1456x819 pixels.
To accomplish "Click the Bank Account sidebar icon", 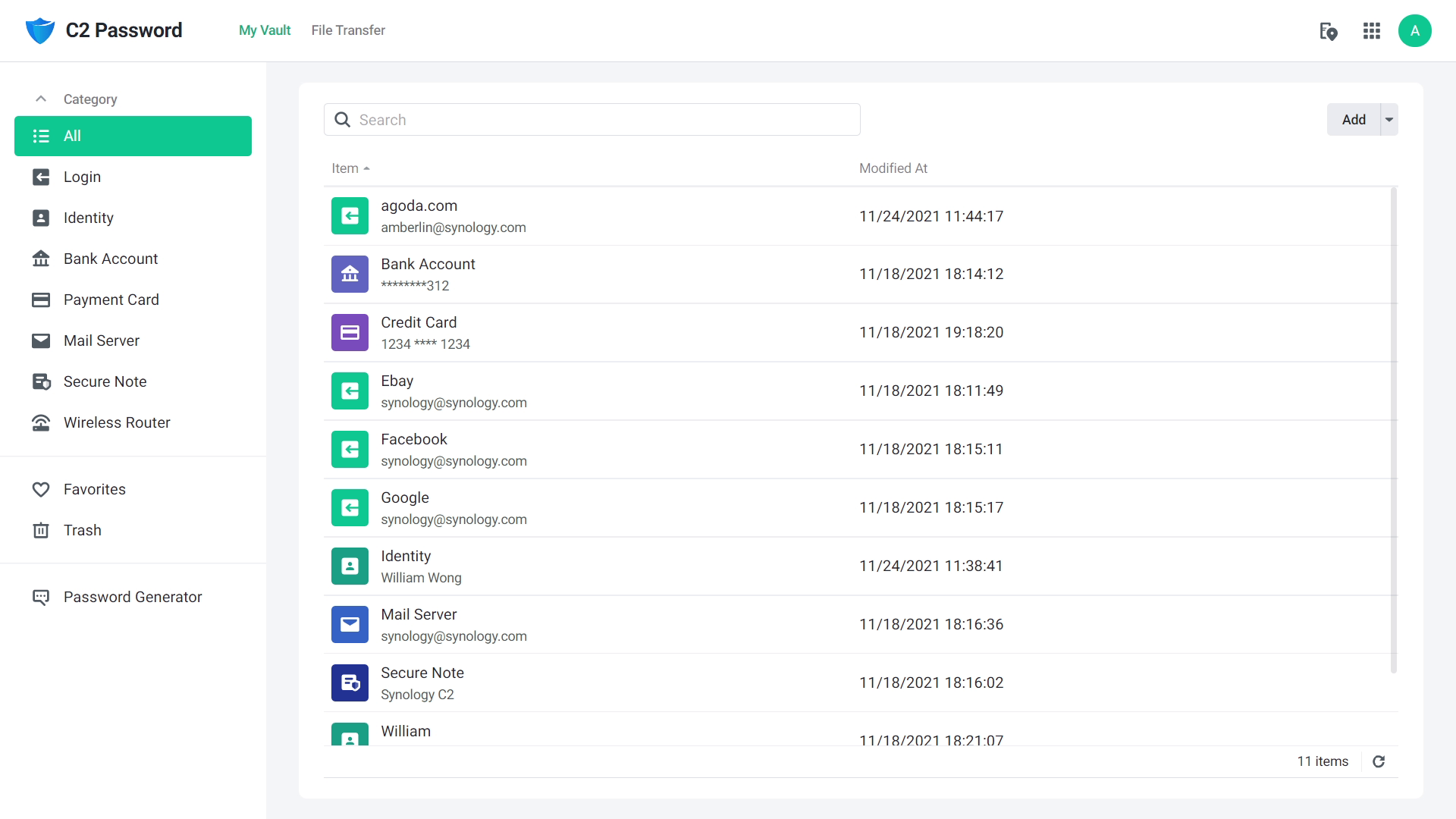I will coord(41,259).
